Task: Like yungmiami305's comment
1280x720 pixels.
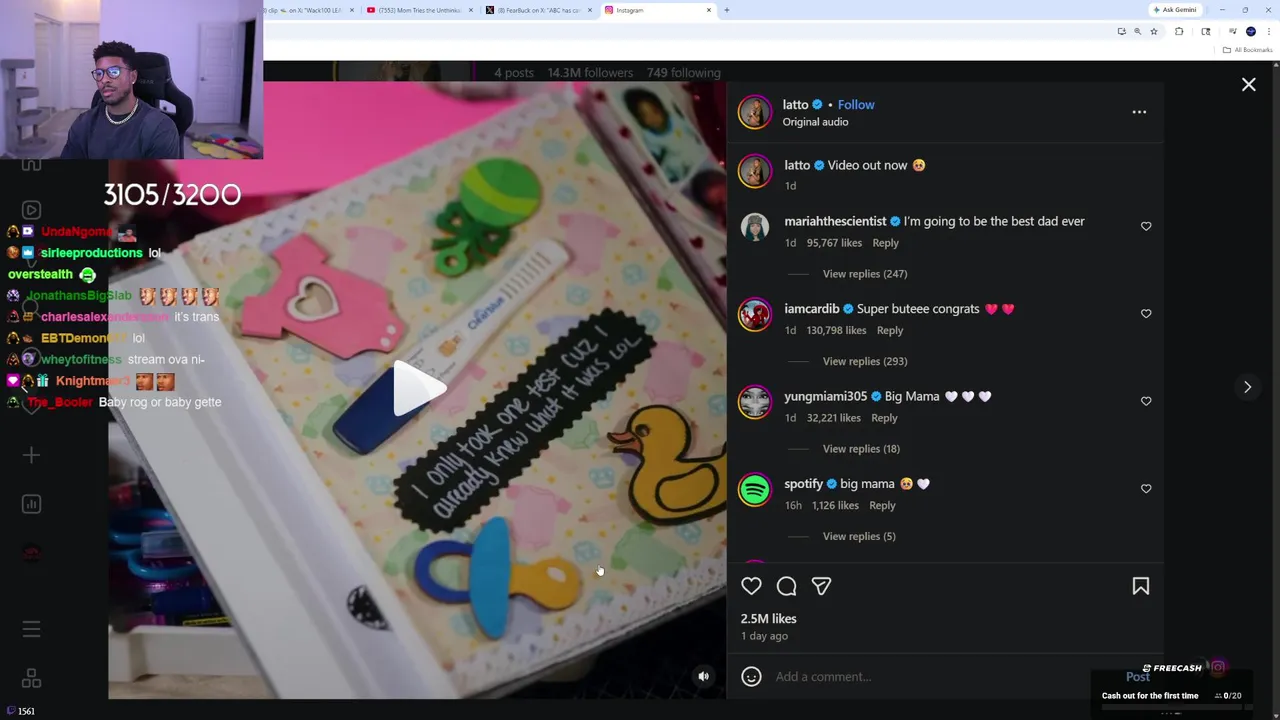Action: click(1146, 401)
